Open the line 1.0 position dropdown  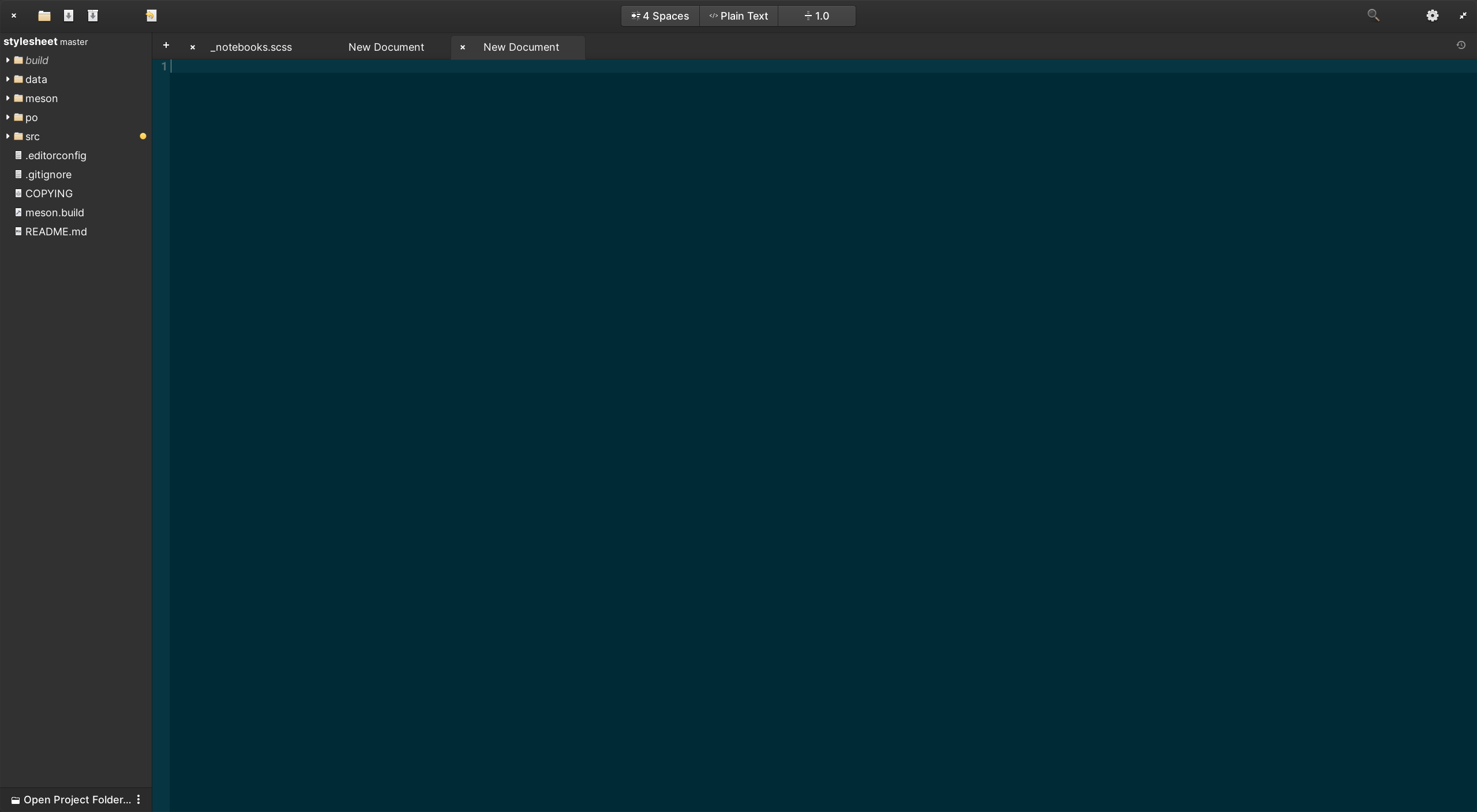pyautogui.click(x=816, y=16)
